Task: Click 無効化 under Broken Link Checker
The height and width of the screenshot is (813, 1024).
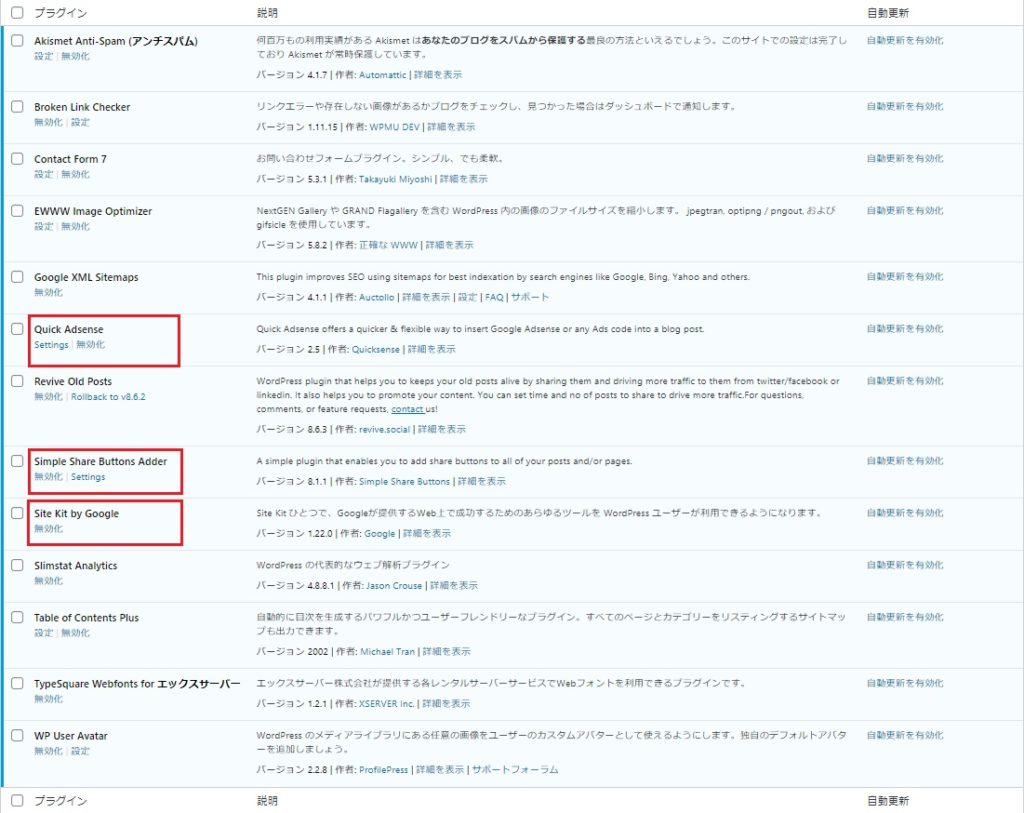Action: [48, 122]
